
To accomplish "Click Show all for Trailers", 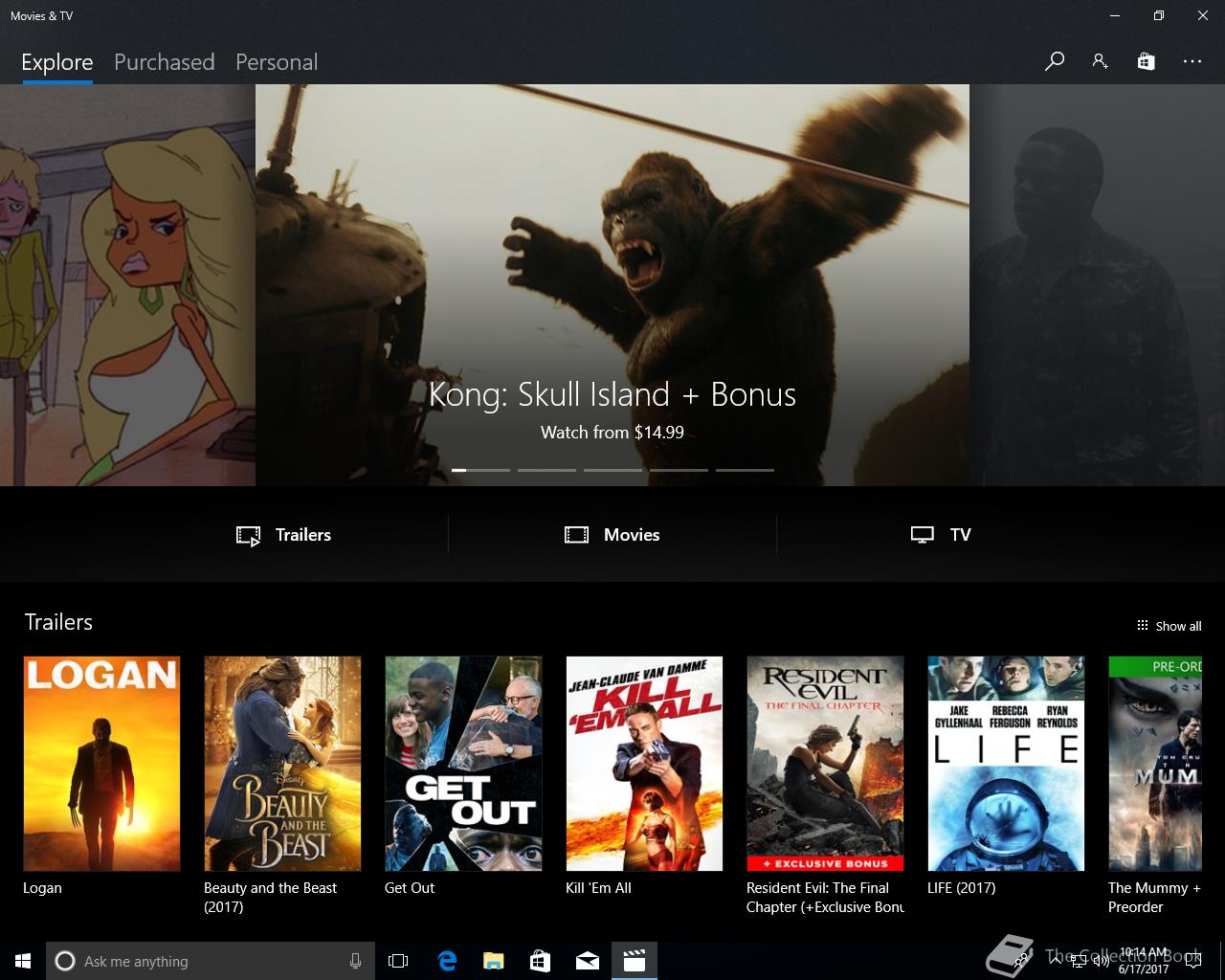I will (1169, 626).
